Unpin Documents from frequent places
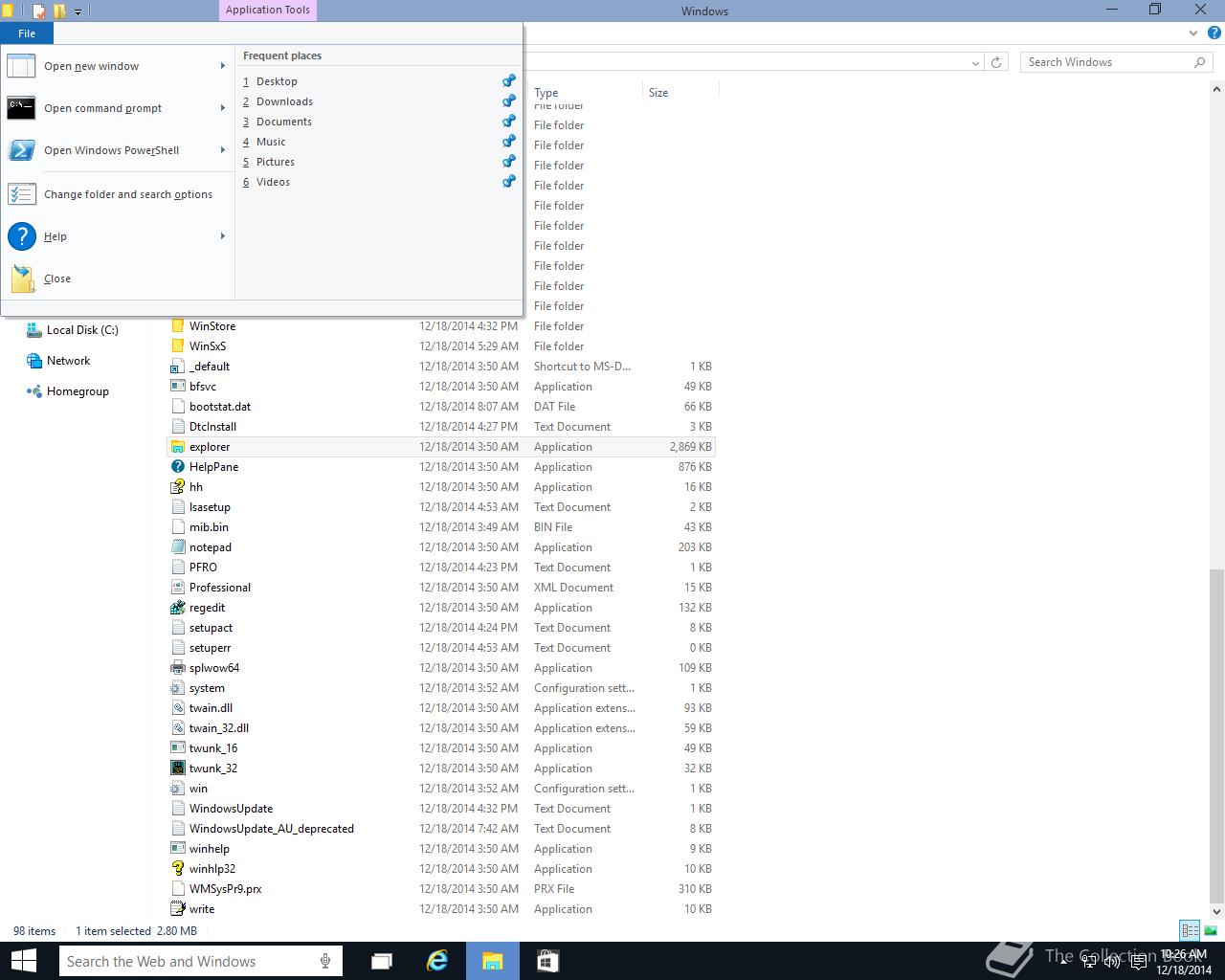Viewport: 1225px width, 980px height. (509, 122)
